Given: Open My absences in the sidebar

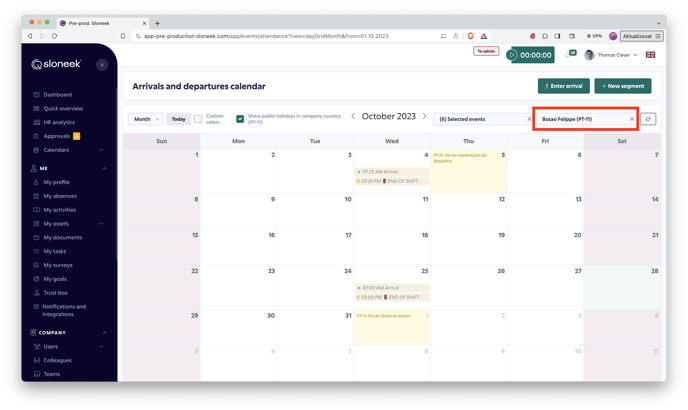Looking at the screenshot, I should [x=60, y=196].
